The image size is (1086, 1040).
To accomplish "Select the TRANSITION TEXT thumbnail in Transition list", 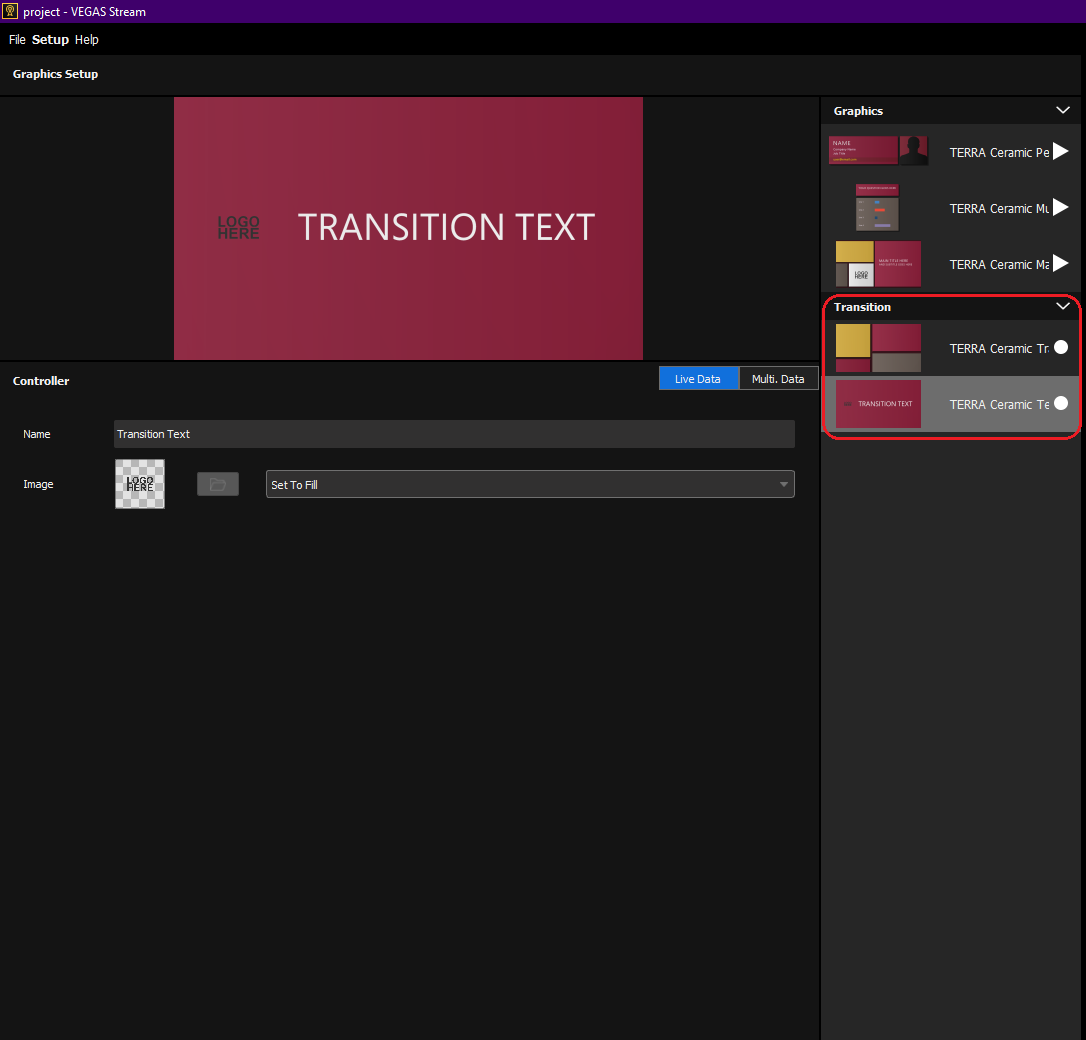I will point(878,404).
